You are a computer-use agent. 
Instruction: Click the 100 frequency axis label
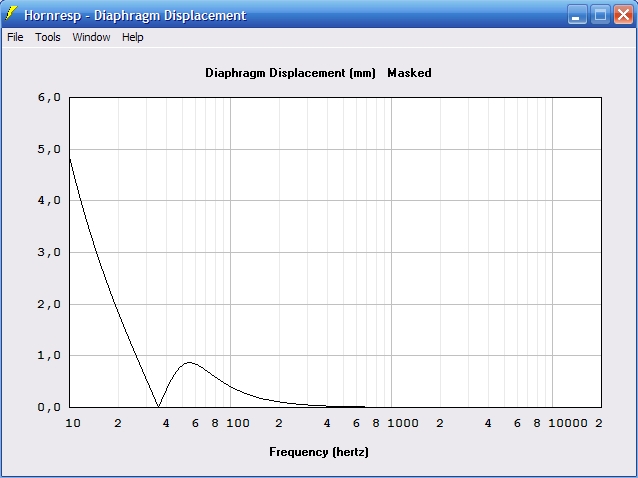pos(238,423)
